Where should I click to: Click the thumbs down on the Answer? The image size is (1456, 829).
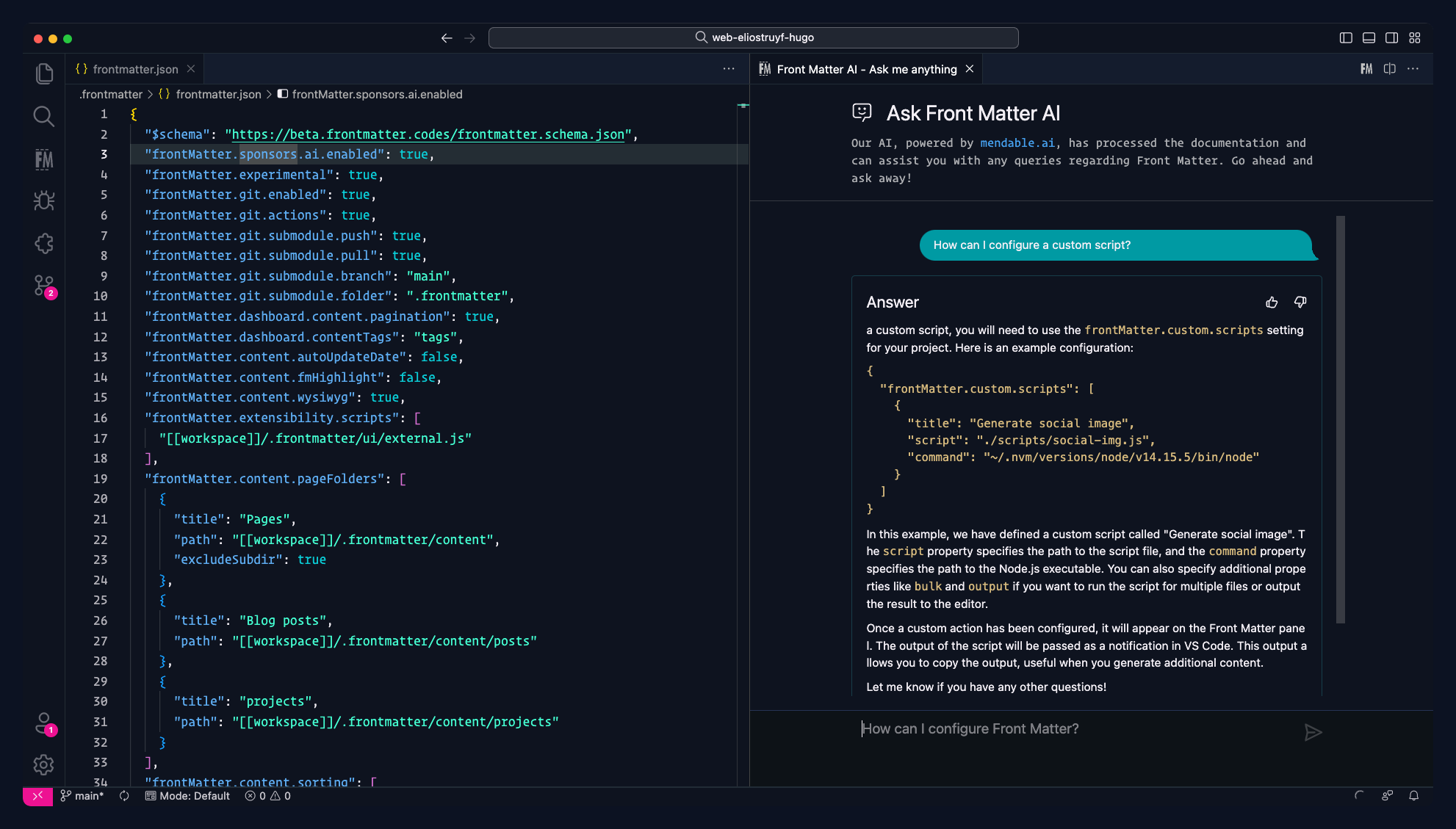(x=1300, y=303)
